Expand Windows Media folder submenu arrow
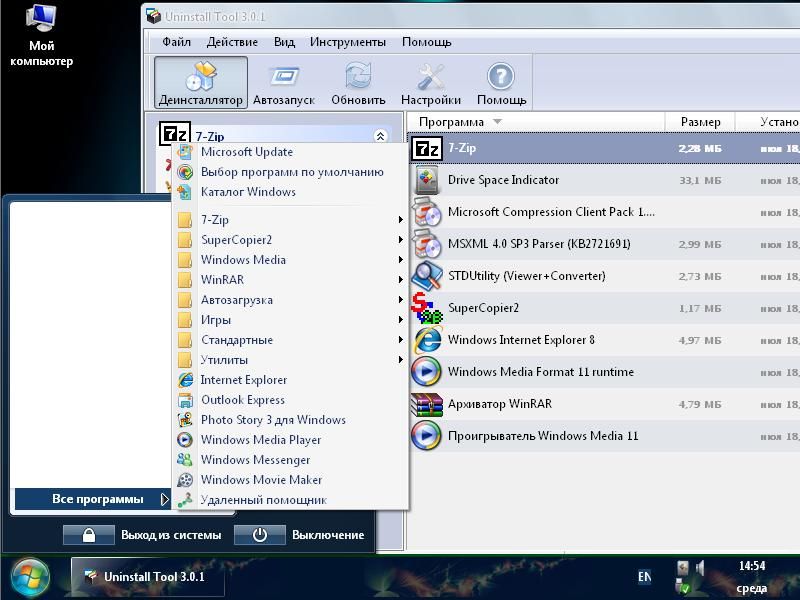This screenshot has width=800, height=600. [401, 260]
